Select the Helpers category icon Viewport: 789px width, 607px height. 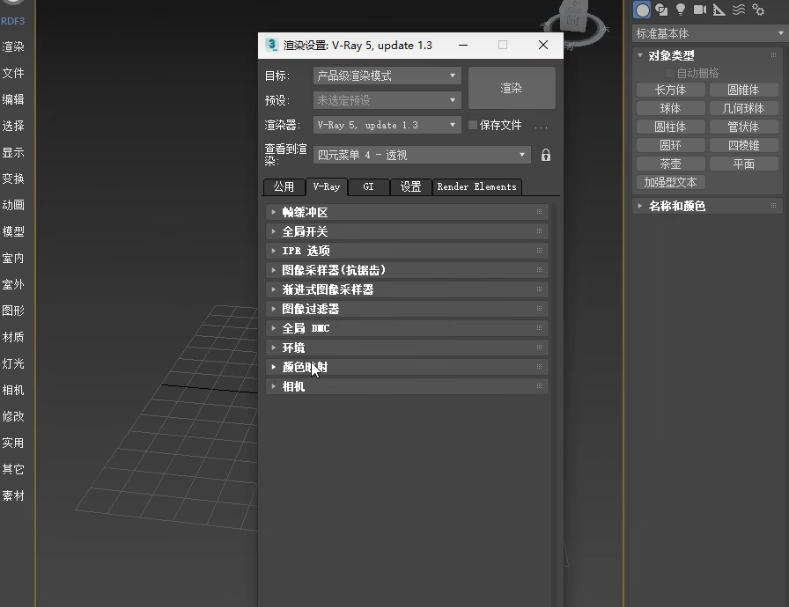tap(719, 10)
